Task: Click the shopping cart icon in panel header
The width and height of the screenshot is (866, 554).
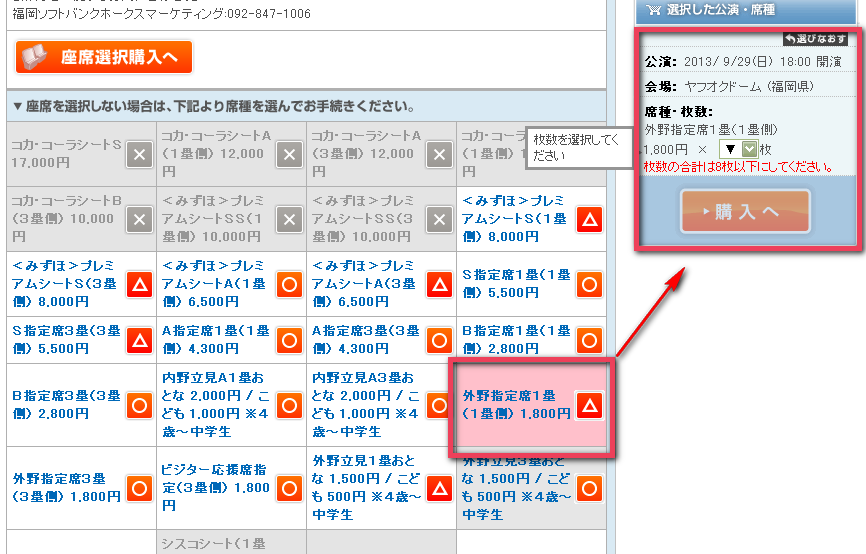Action: [653, 9]
